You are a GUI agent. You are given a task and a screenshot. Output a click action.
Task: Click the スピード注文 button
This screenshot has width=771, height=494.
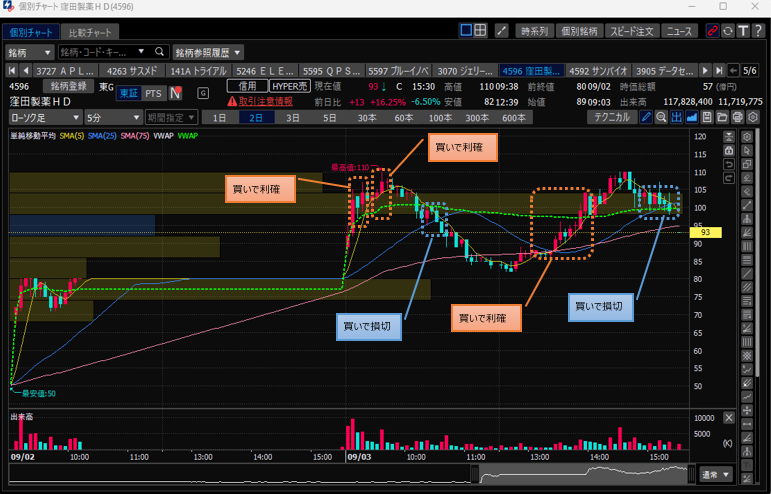(631, 31)
